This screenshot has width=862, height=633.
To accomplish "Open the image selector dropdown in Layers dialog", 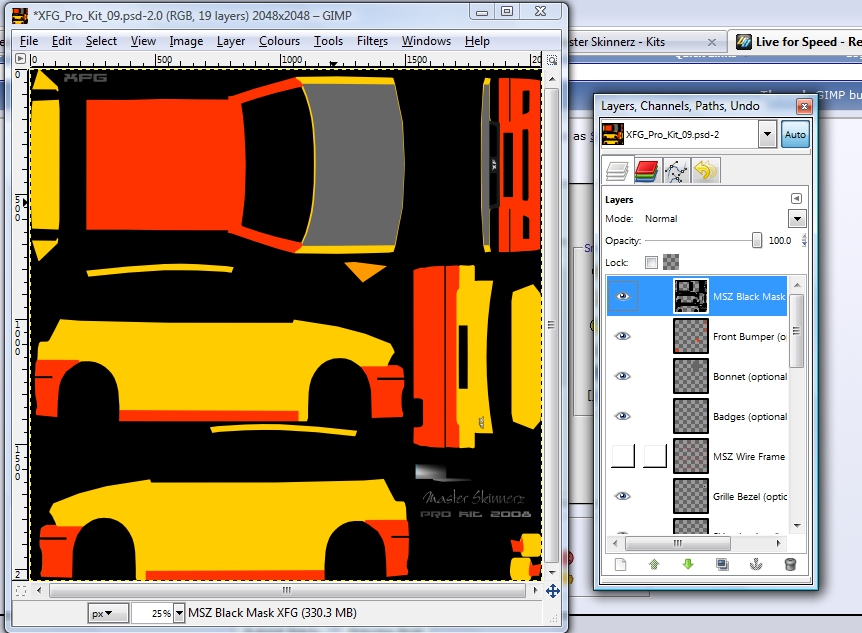I will click(x=767, y=135).
